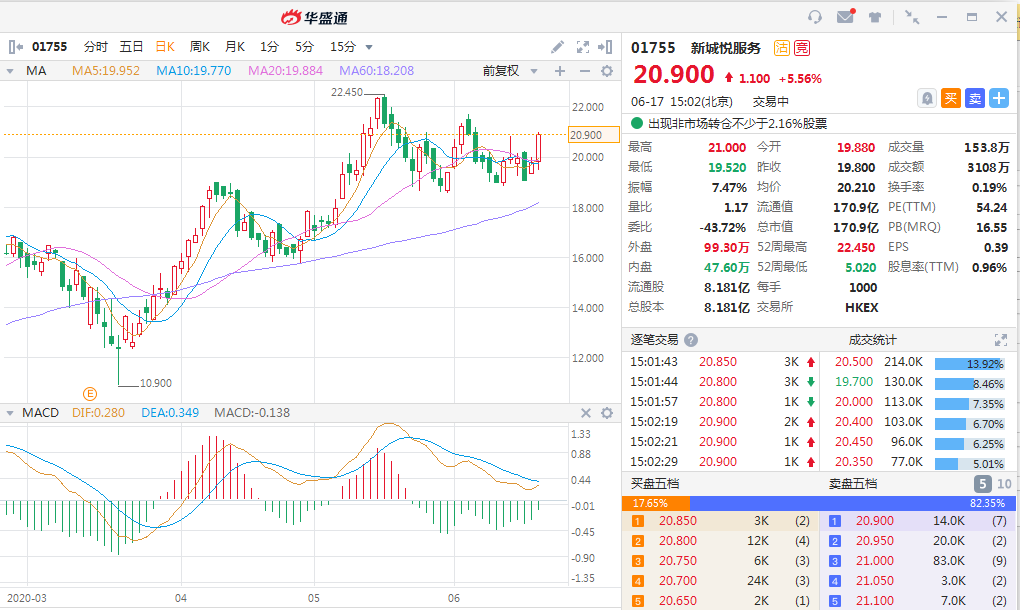Select the pencil drawing tool

(557, 47)
